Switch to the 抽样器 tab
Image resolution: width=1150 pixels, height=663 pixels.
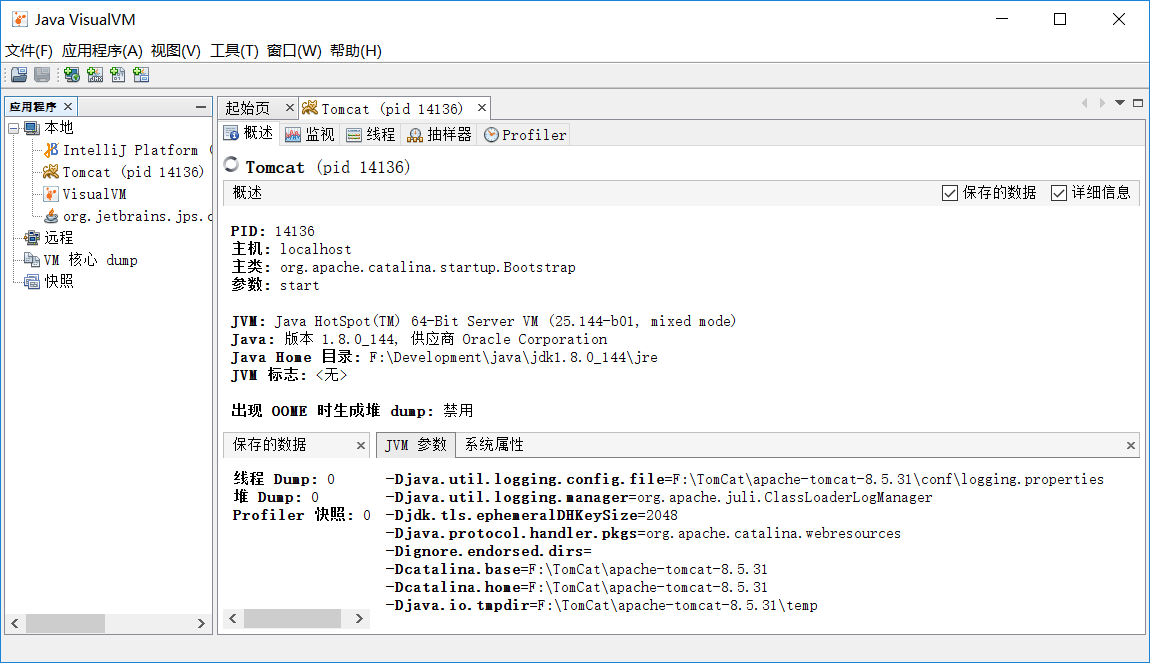[x=440, y=134]
